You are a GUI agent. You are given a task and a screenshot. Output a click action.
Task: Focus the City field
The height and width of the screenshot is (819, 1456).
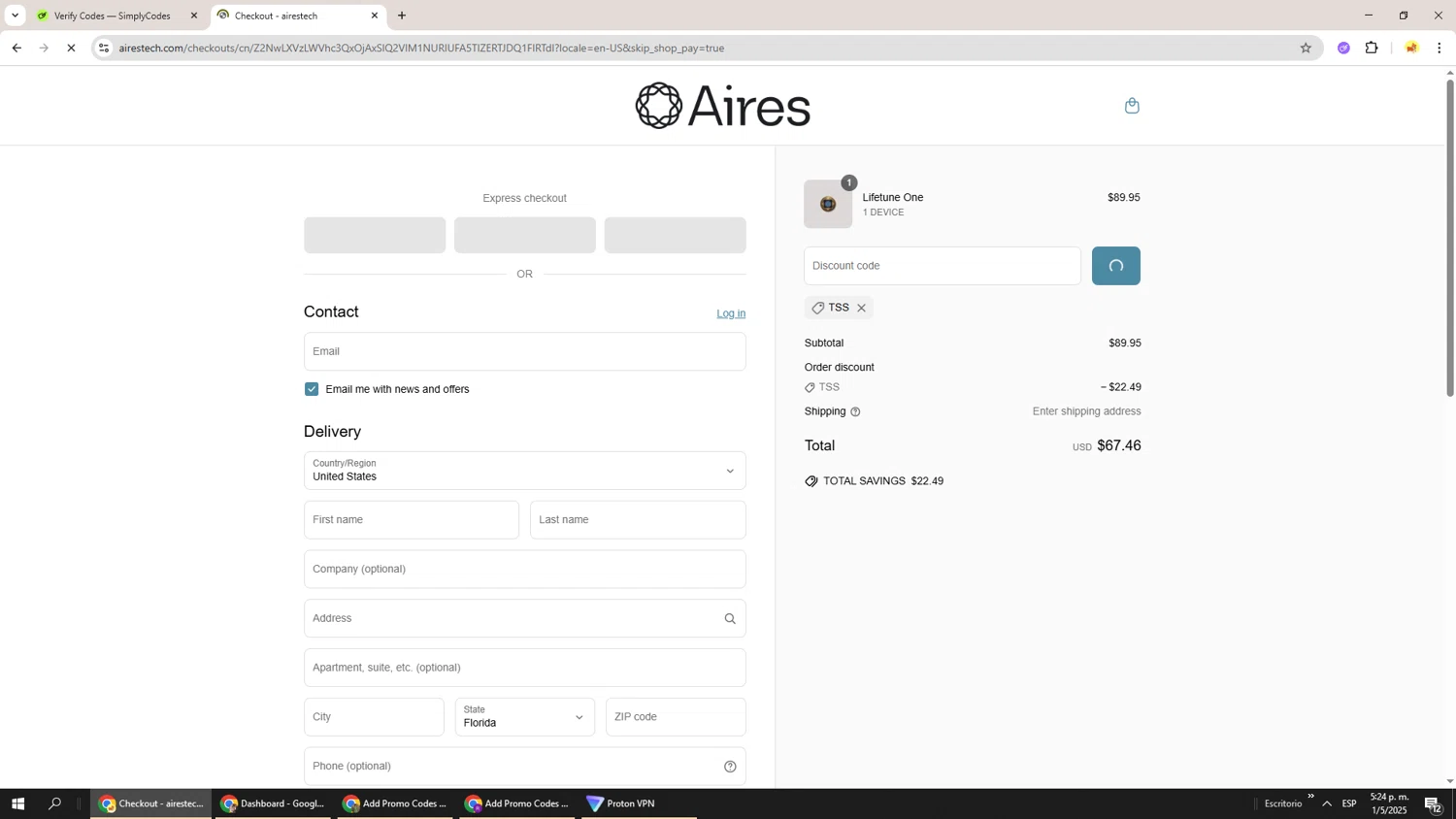click(374, 717)
